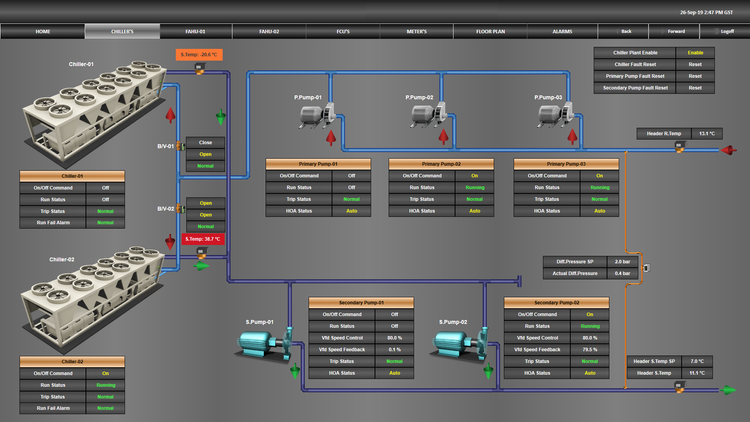Click red up arrow beside Chiller-01
The image size is (750, 422).
tap(170, 115)
